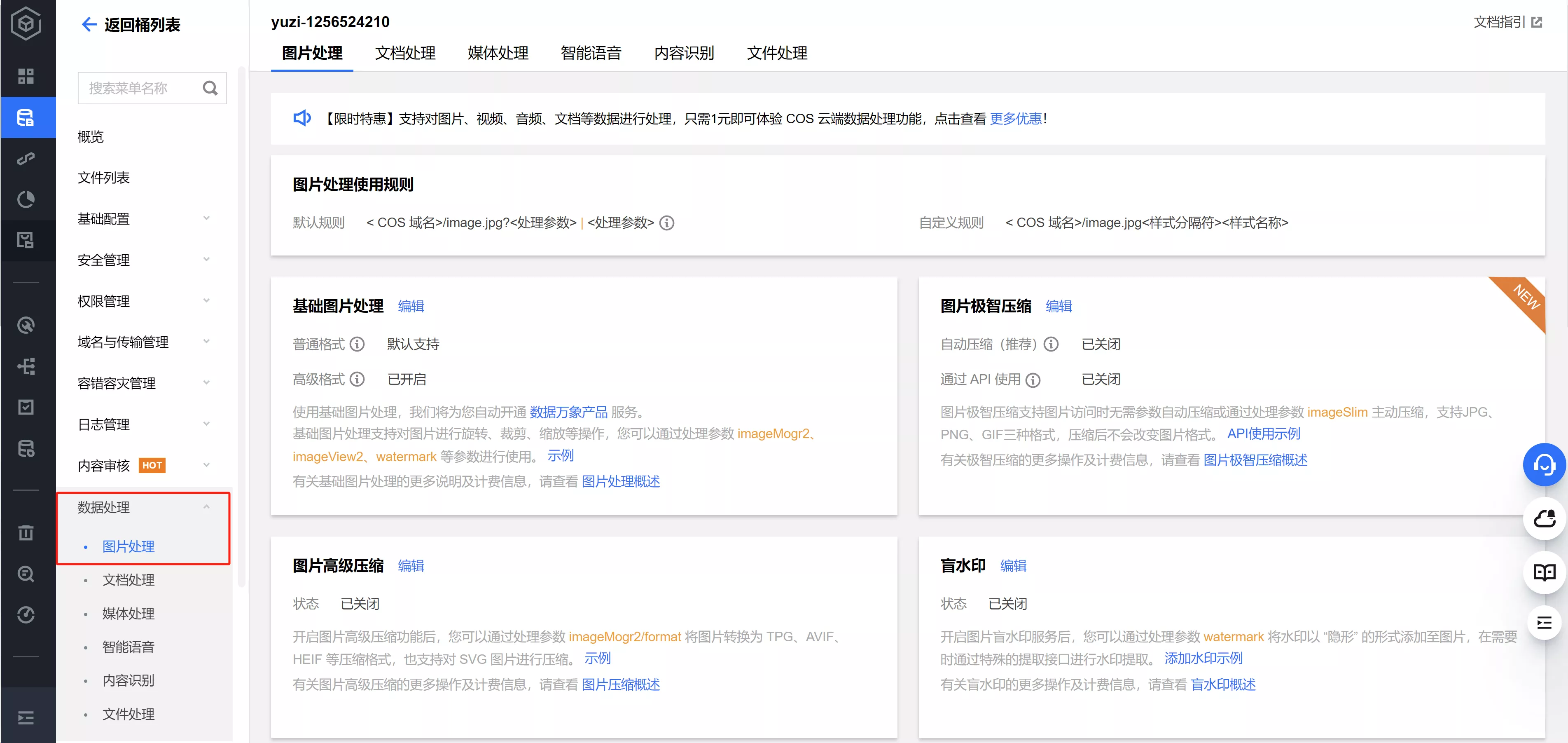
Task: Open the API使用示例 link
Action: click(1264, 434)
